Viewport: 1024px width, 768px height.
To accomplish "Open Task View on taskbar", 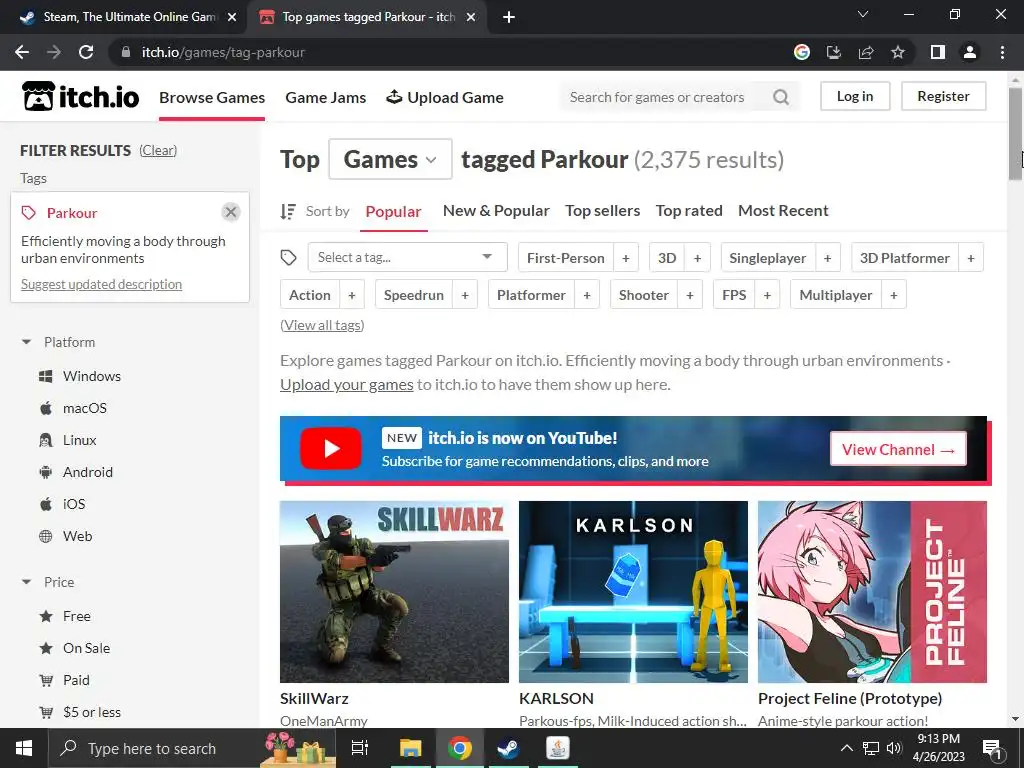I will 360,748.
